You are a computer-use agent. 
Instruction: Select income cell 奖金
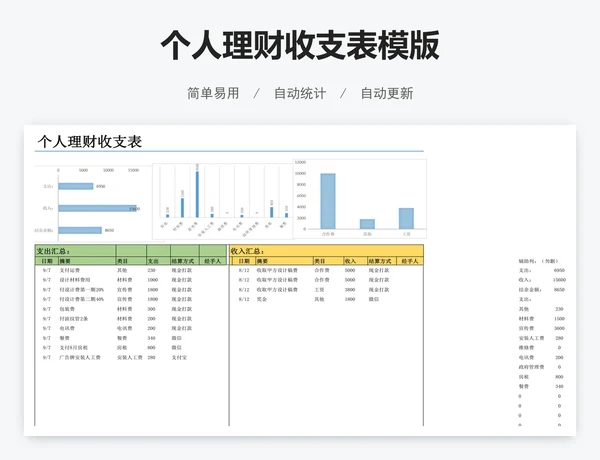pos(262,299)
